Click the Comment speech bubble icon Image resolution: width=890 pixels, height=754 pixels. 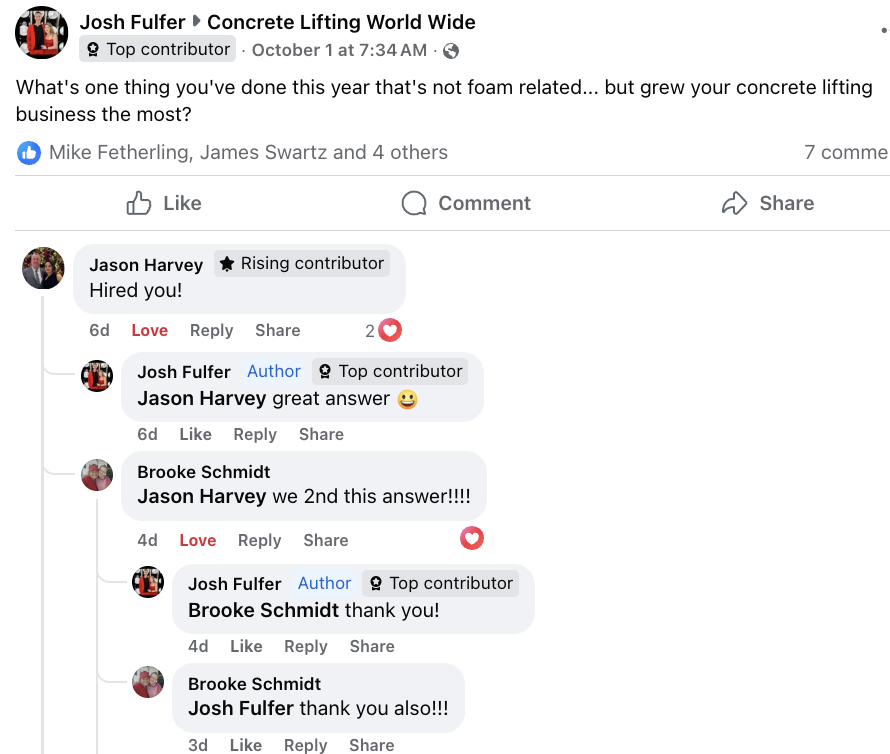coord(412,203)
